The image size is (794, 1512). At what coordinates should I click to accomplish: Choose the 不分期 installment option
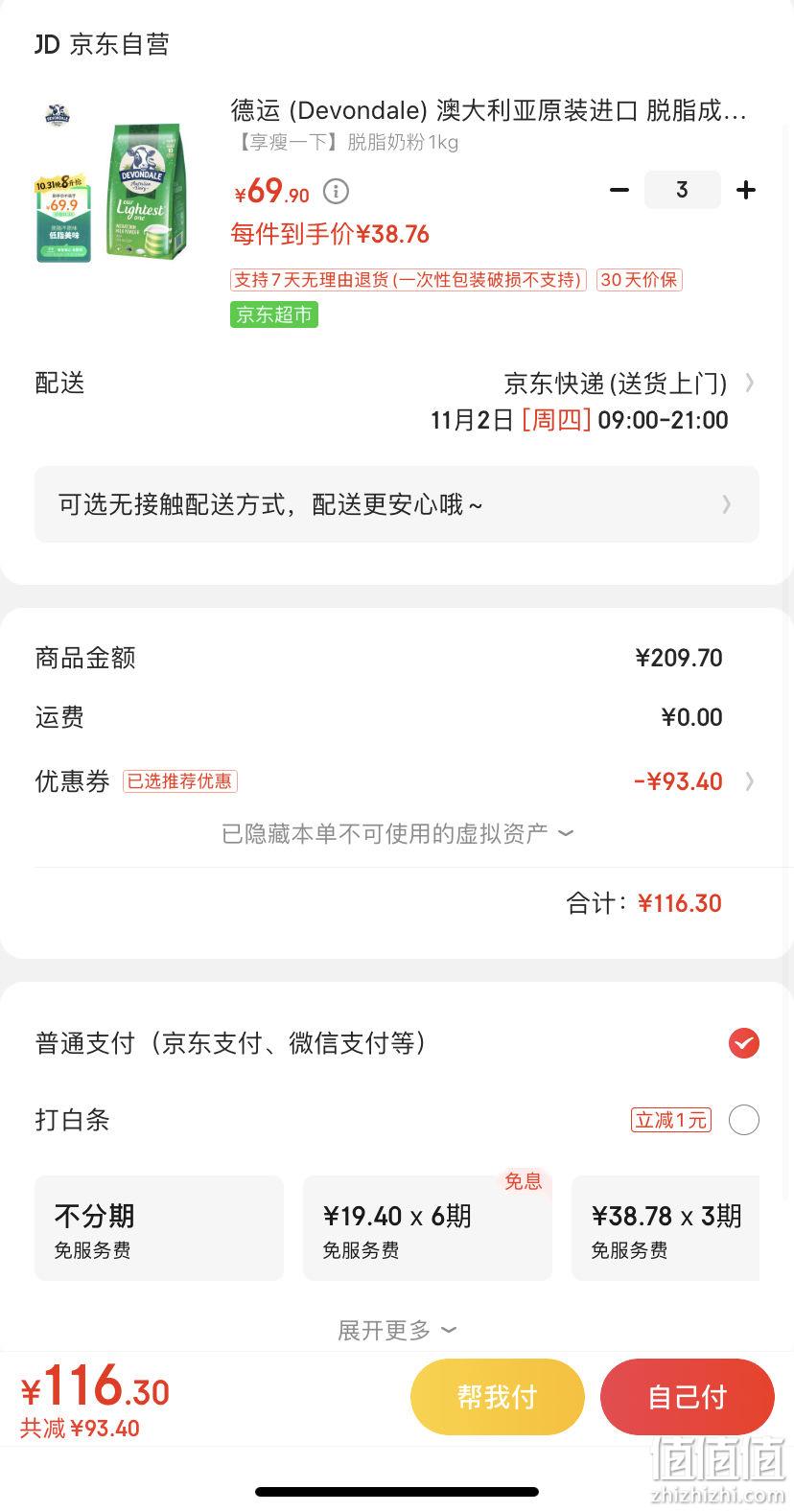click(x=159, y=1228)
